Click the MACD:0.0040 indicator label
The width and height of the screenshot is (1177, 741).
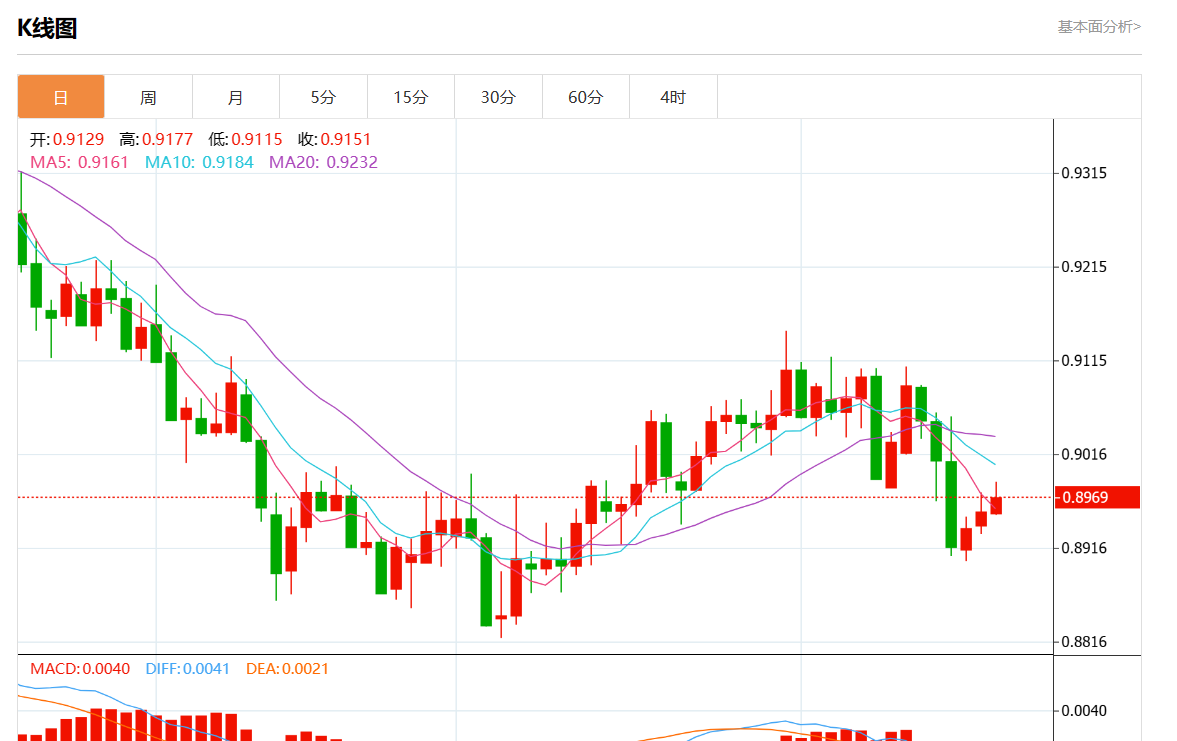tap(80, 668)
